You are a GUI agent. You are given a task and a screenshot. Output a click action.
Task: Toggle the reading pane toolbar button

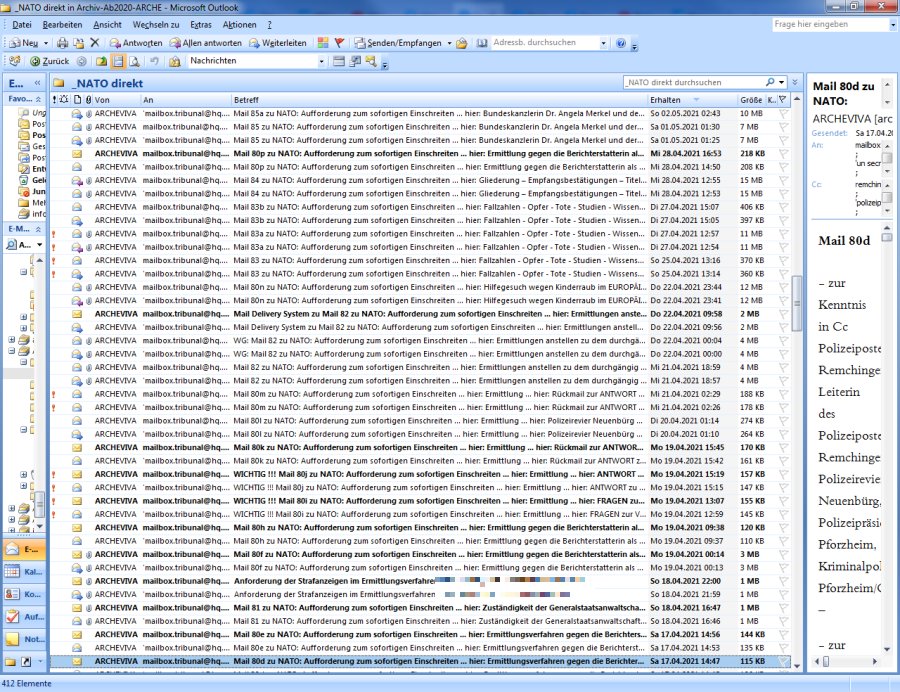tap(118, 61)
